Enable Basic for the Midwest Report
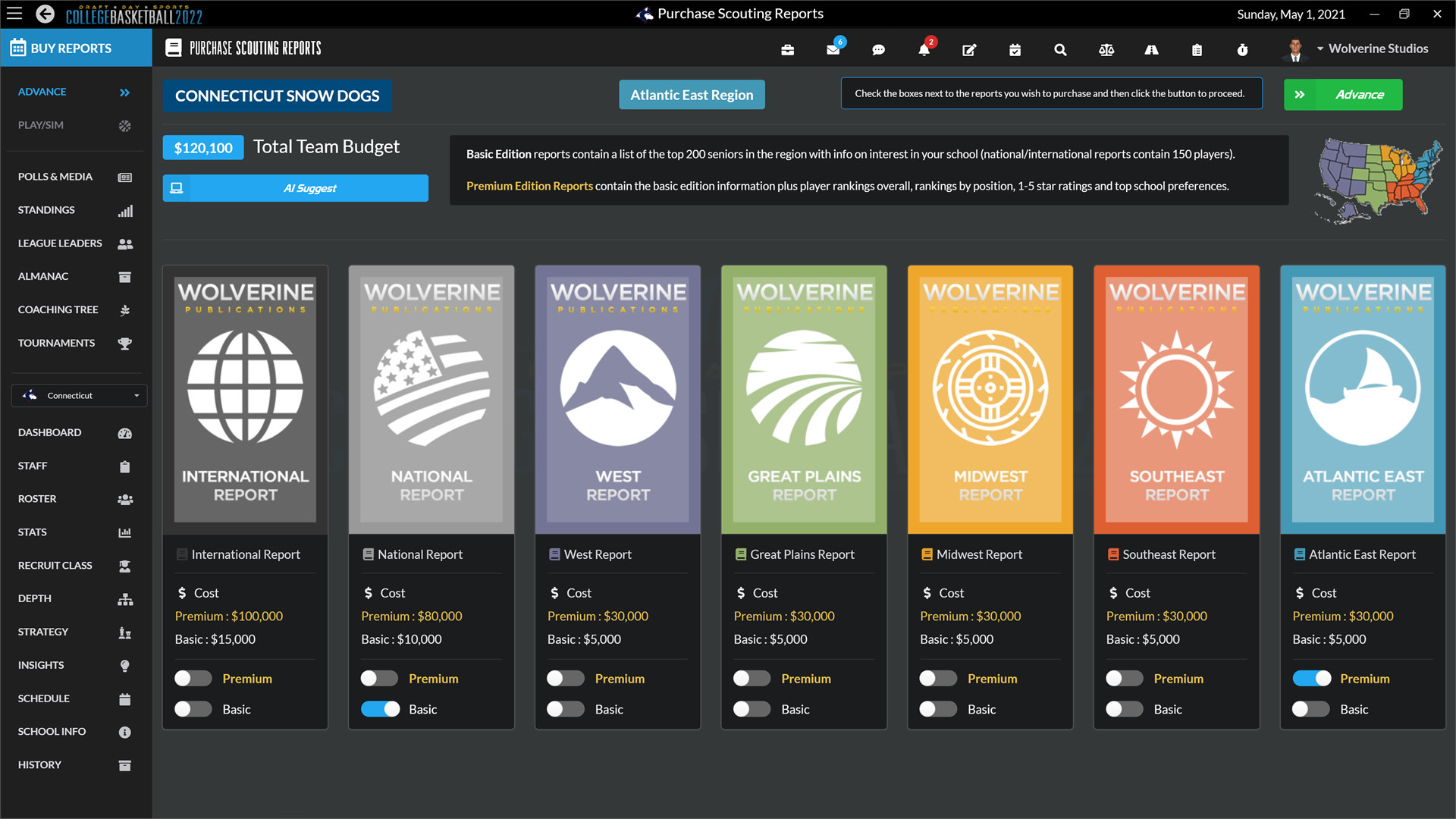This screenshot has height=819, width=1456. [x=938, y=709]
